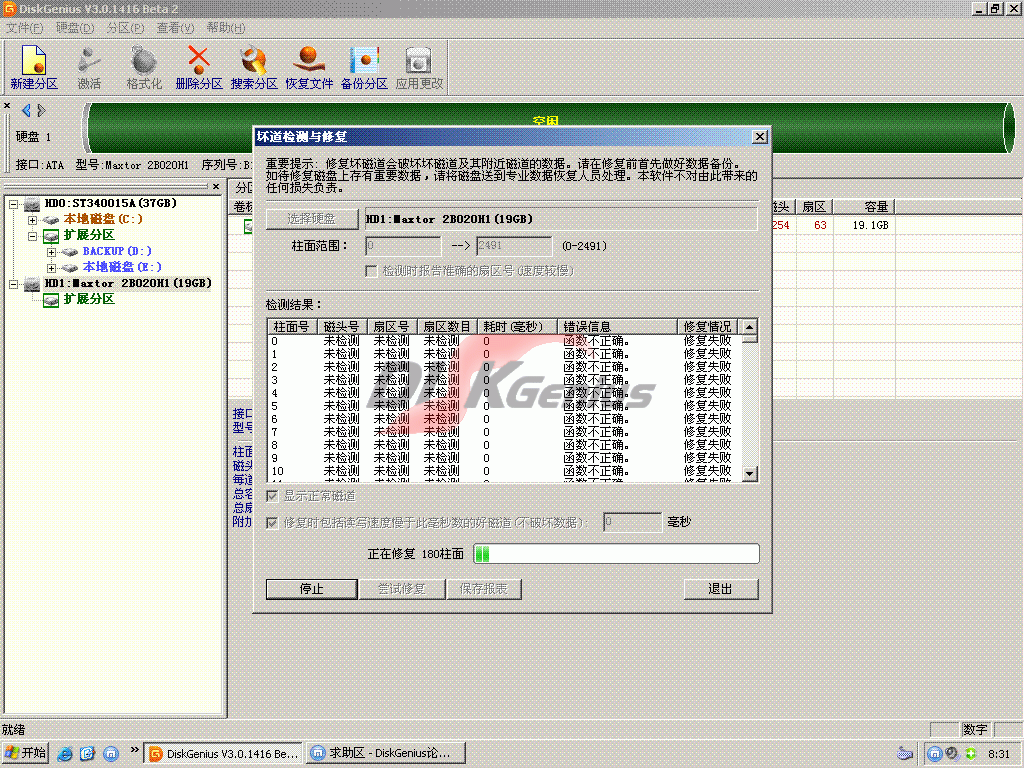Sort results by 扇区数目 column header
This screenshot has height=768, width=1024.
pos(447,327)
